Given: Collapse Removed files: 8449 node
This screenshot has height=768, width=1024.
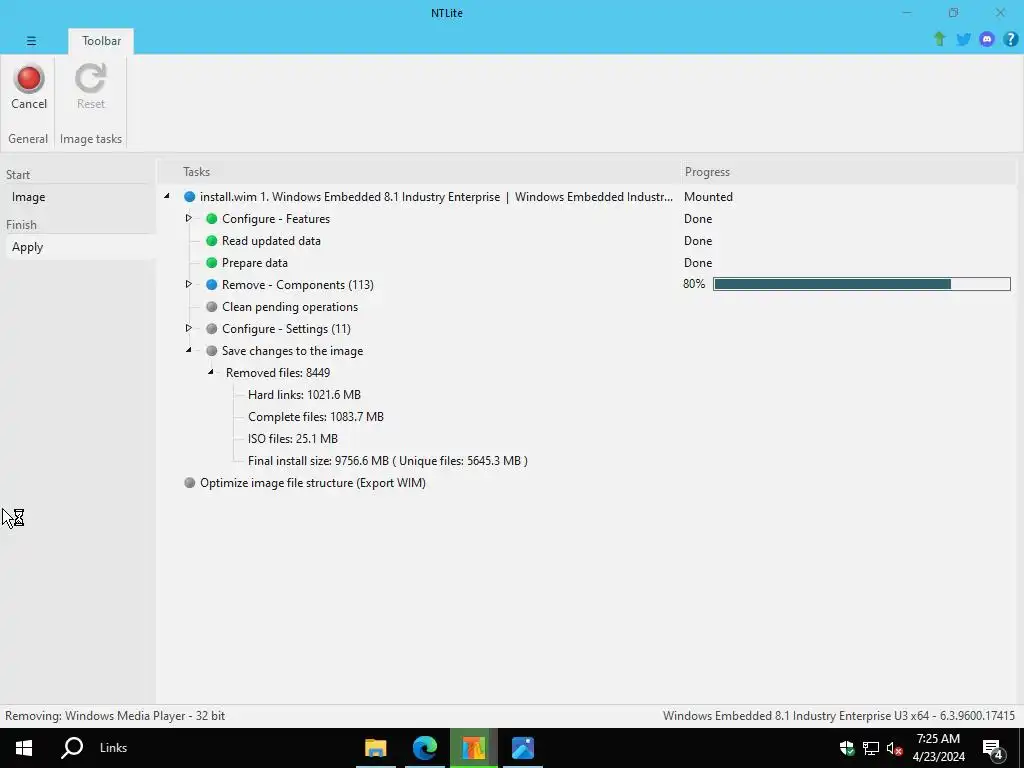Looking at the screenshot, I should pyautogui.click(x=211, y=372).
